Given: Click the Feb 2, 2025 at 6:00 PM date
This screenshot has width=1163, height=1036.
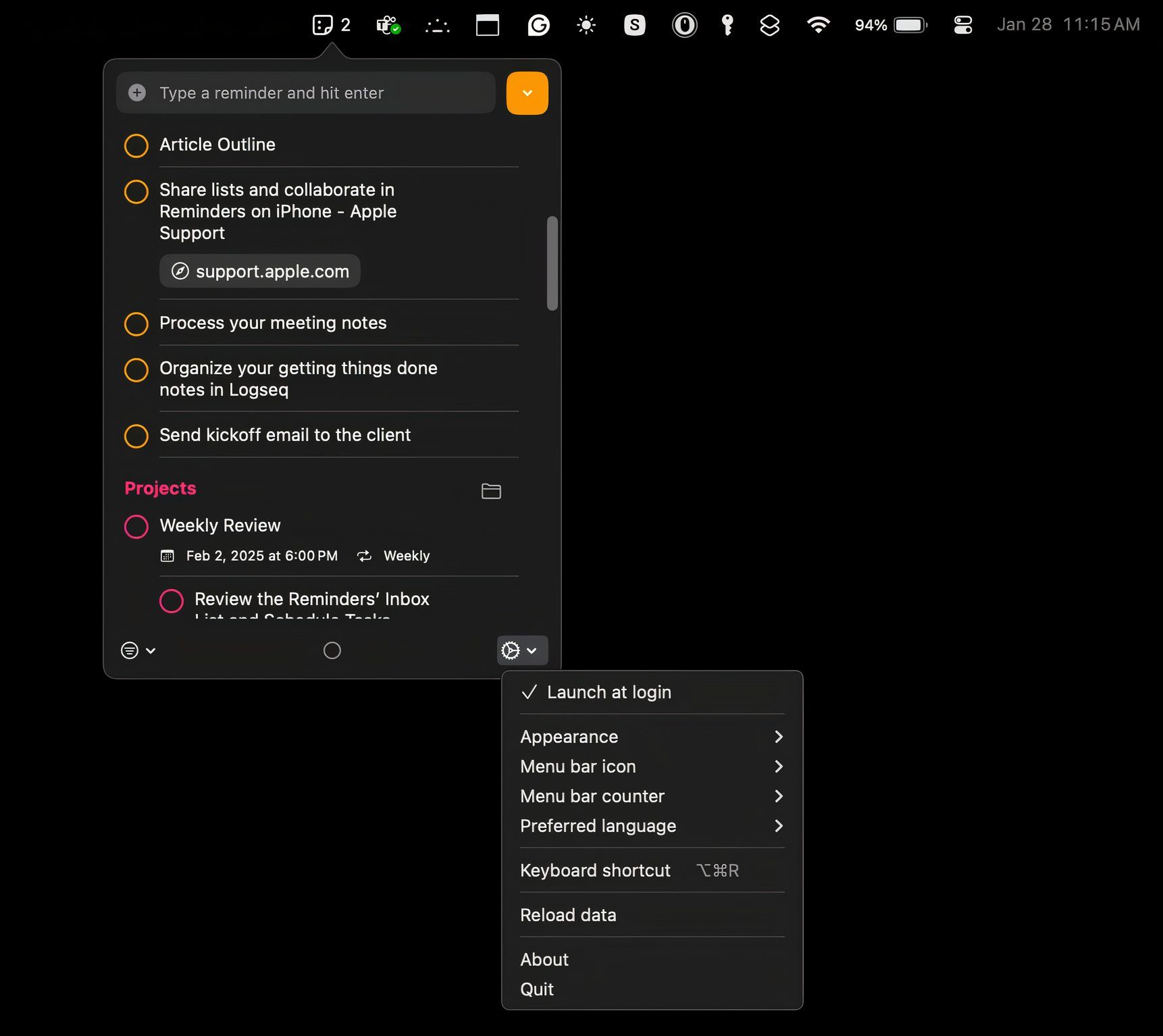Looking at the screenshot, I should [262, 556].
